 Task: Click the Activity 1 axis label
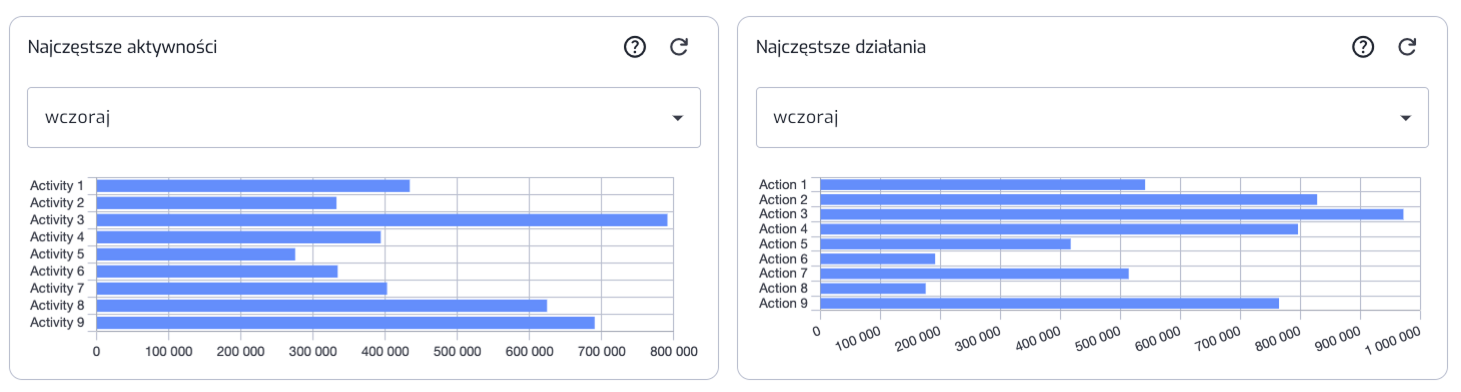57,186
